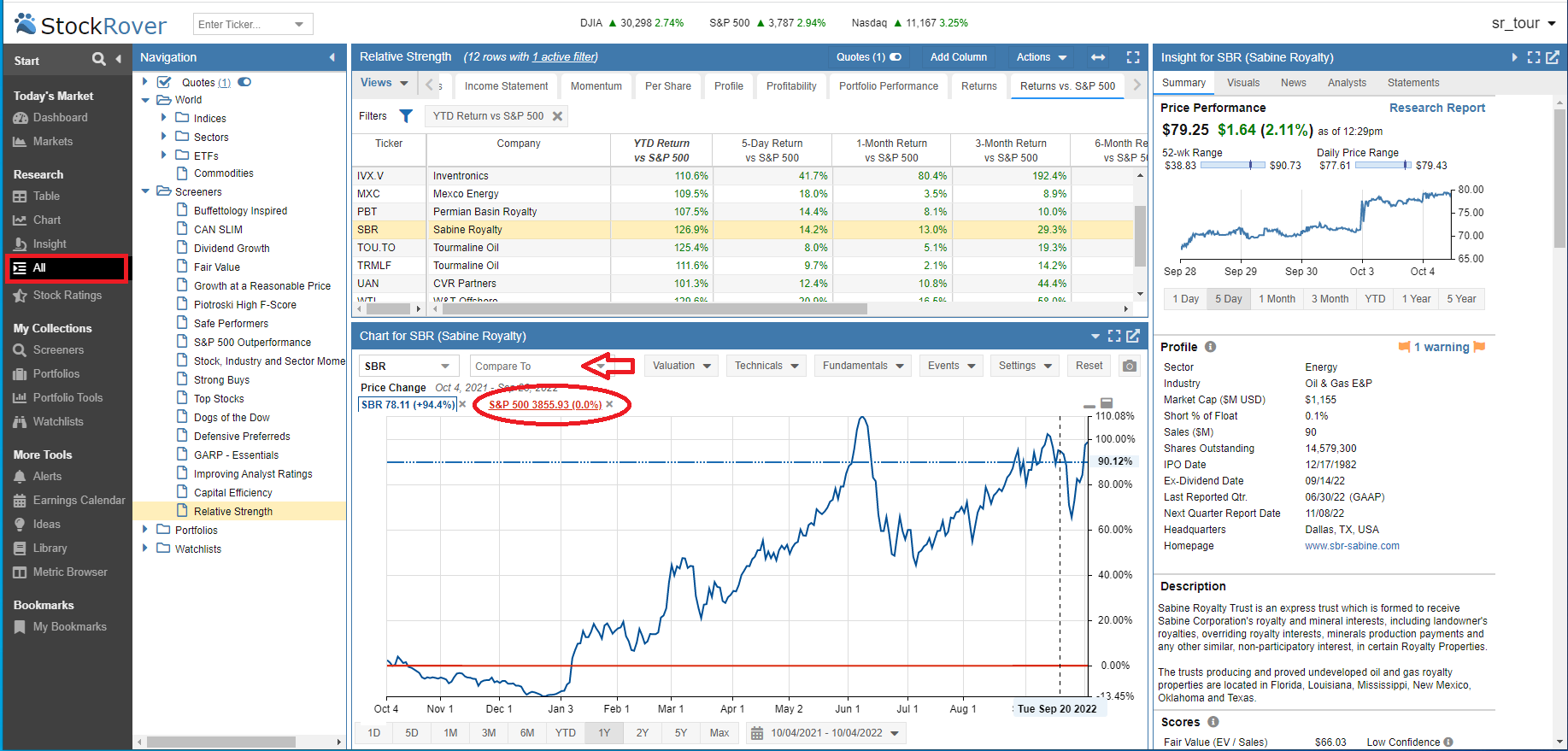Open Metric Browser in sidebar
Viewport: 1568px width, 751px height.
[x=70, y=572]
